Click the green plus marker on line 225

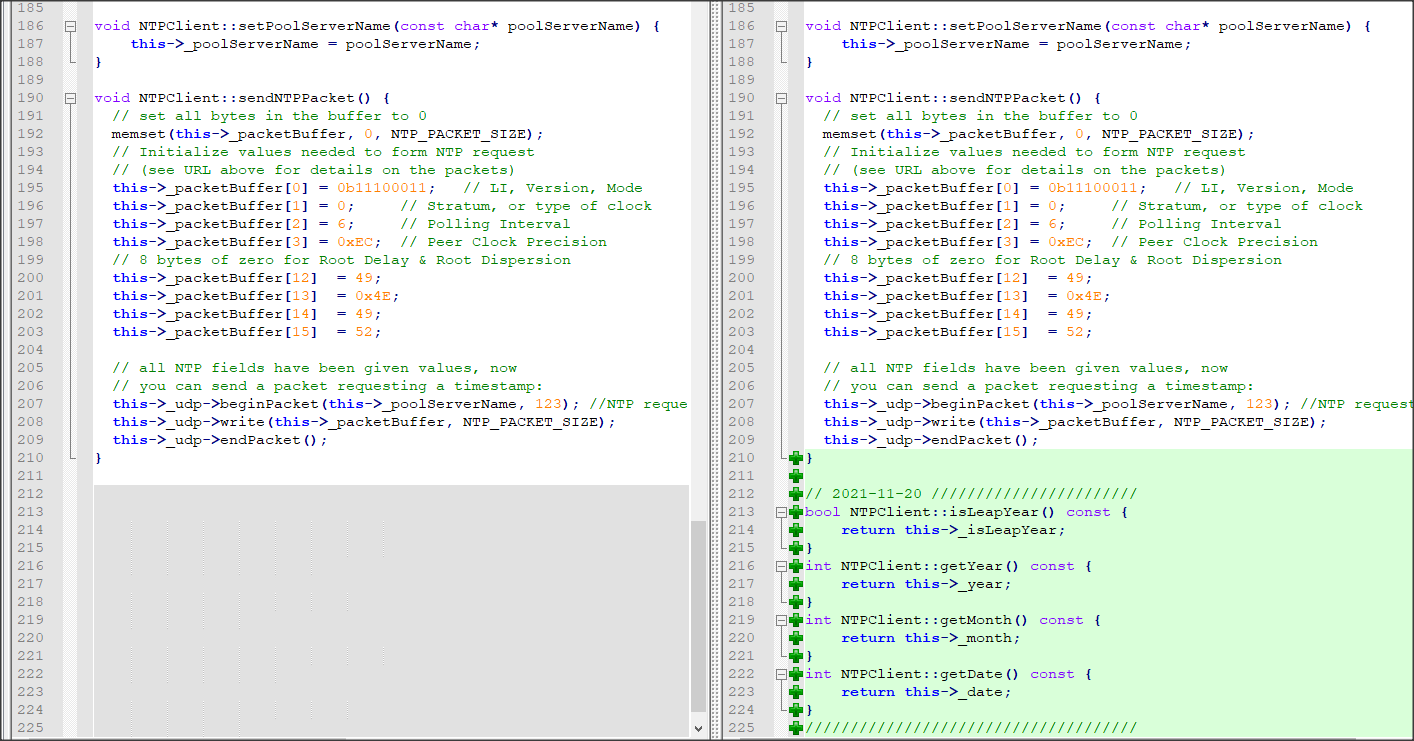coord(796,728)
